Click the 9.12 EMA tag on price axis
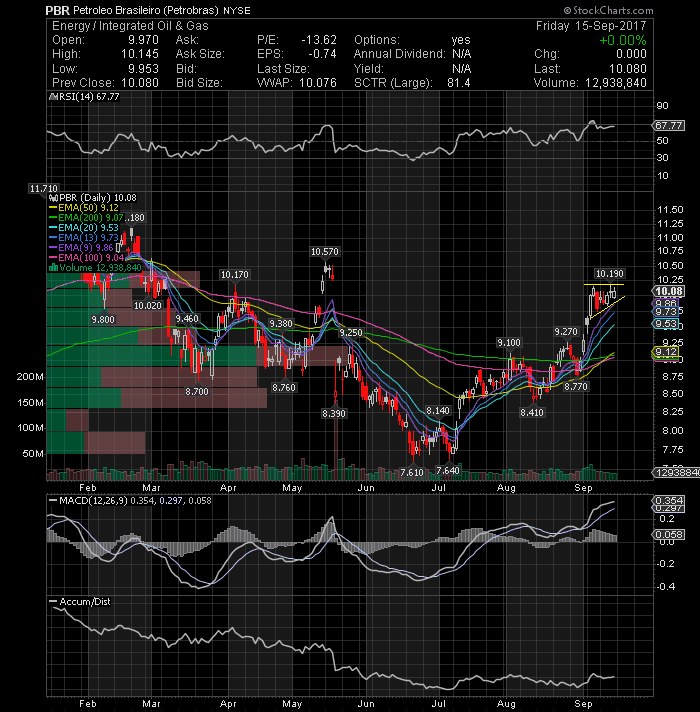Screen dimensions: 700x712 (x=665, y=352)
